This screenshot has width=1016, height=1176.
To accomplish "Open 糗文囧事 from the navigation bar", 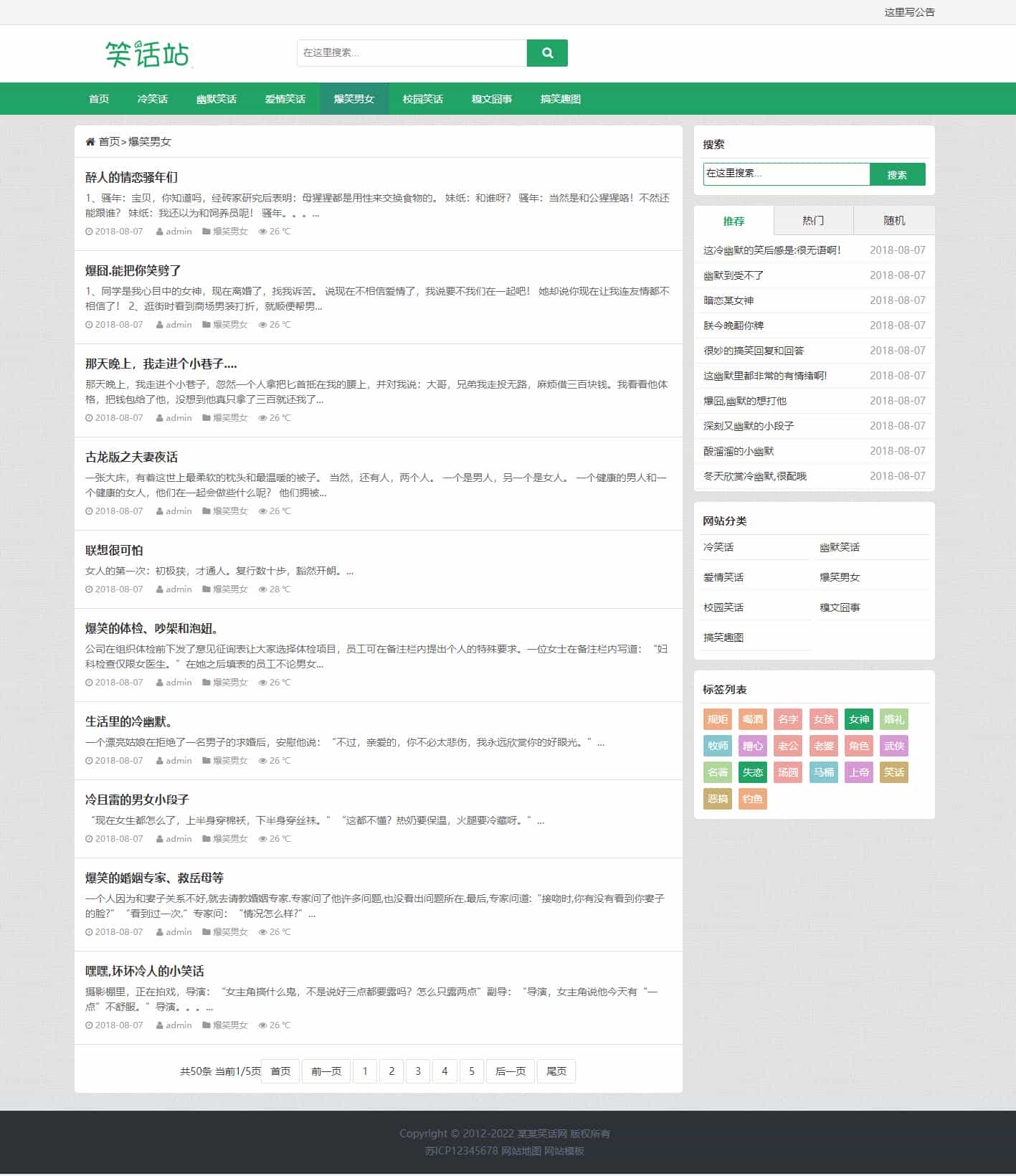I will pos(492,99).
